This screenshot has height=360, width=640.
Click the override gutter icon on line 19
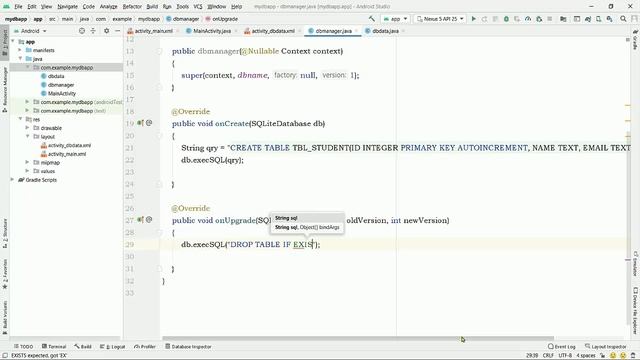tap(140, 123)
